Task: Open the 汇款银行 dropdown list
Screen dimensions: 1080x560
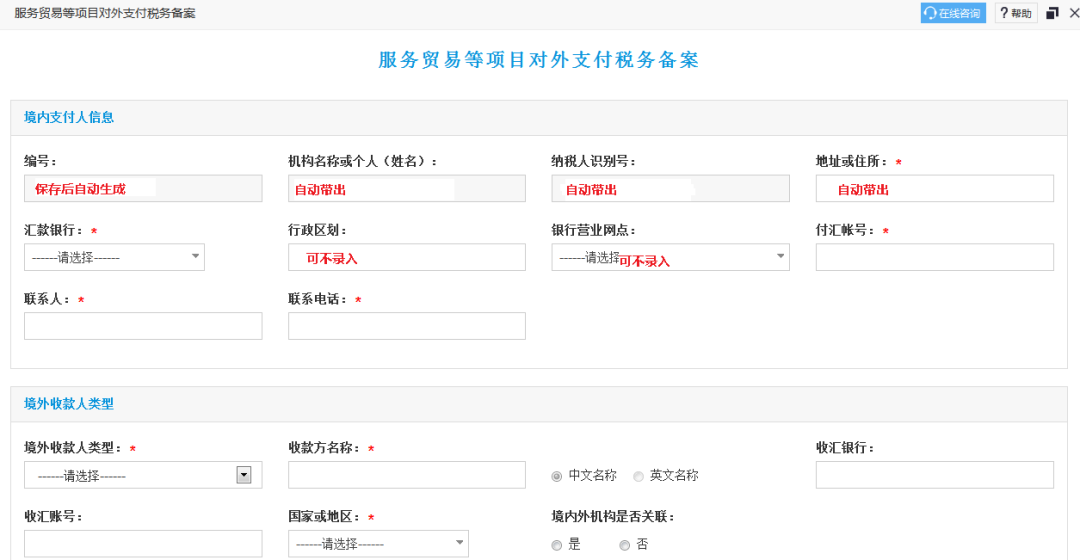Action: click(x=114, y=257)
